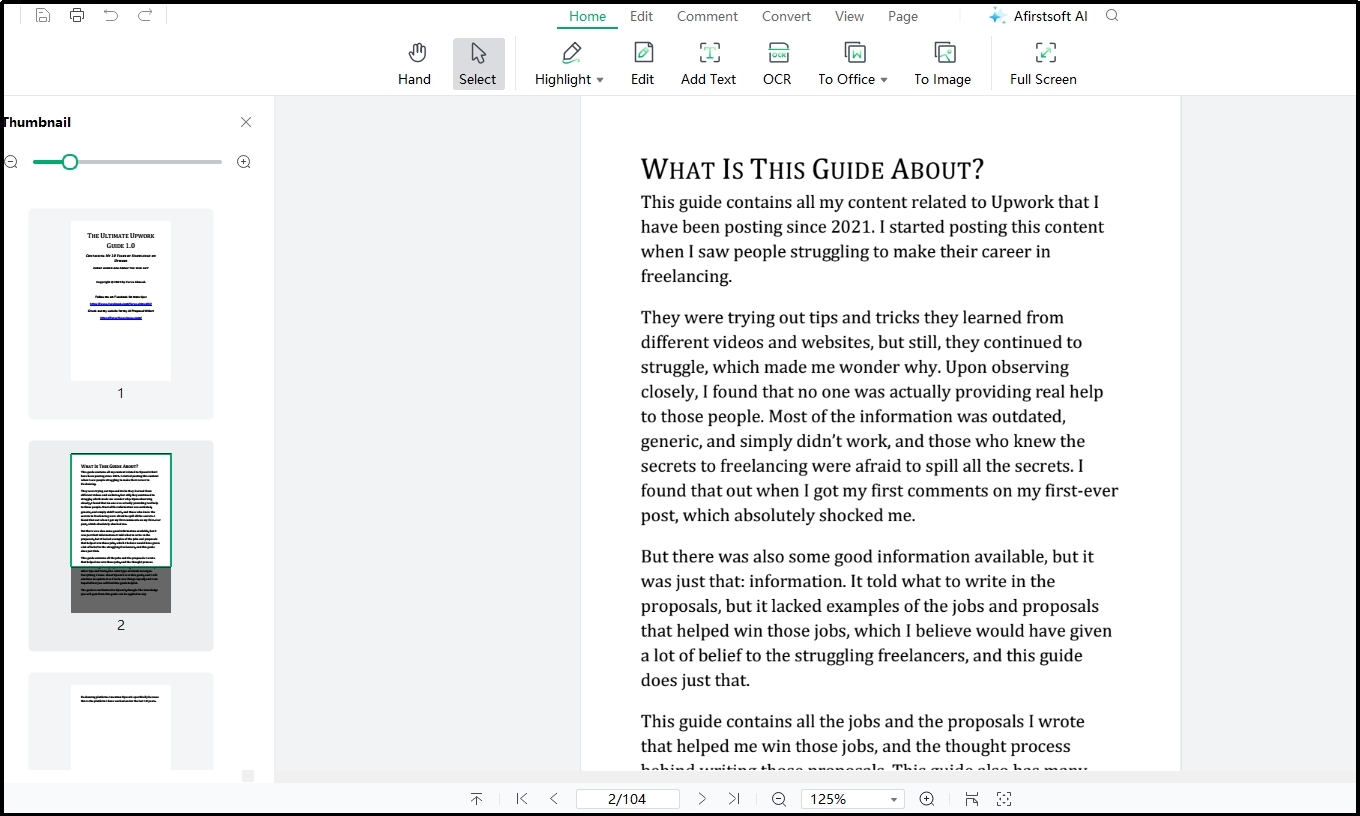Expand the To Office dropdown arrow

coord(884,80)
